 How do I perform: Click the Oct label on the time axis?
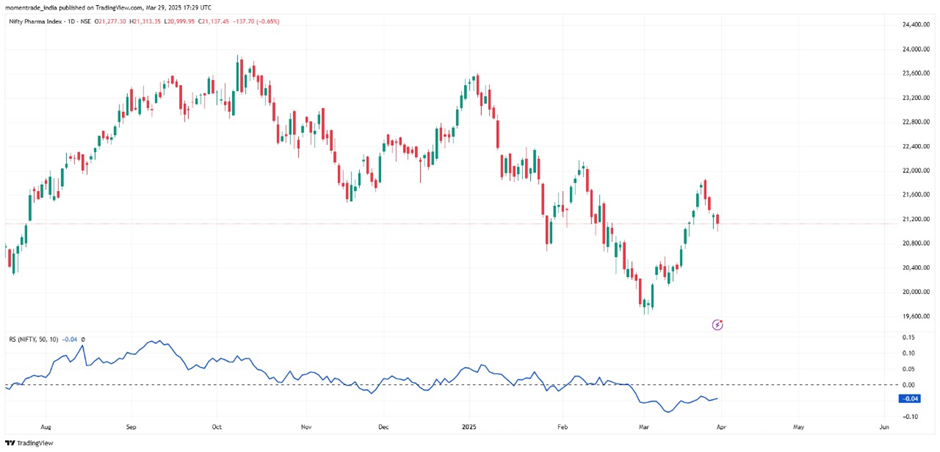click(217, 427)
